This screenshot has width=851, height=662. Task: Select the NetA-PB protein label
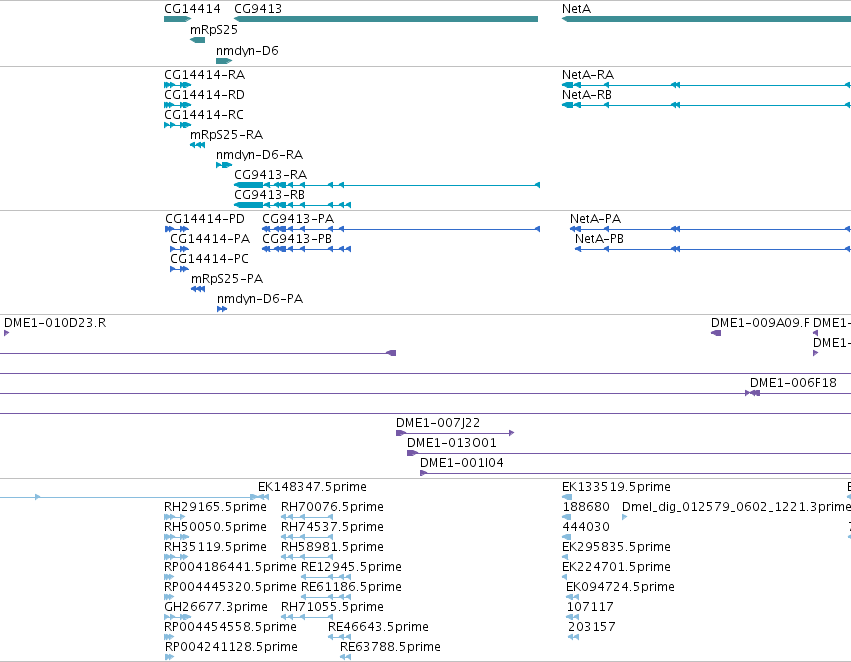point(599,239)
